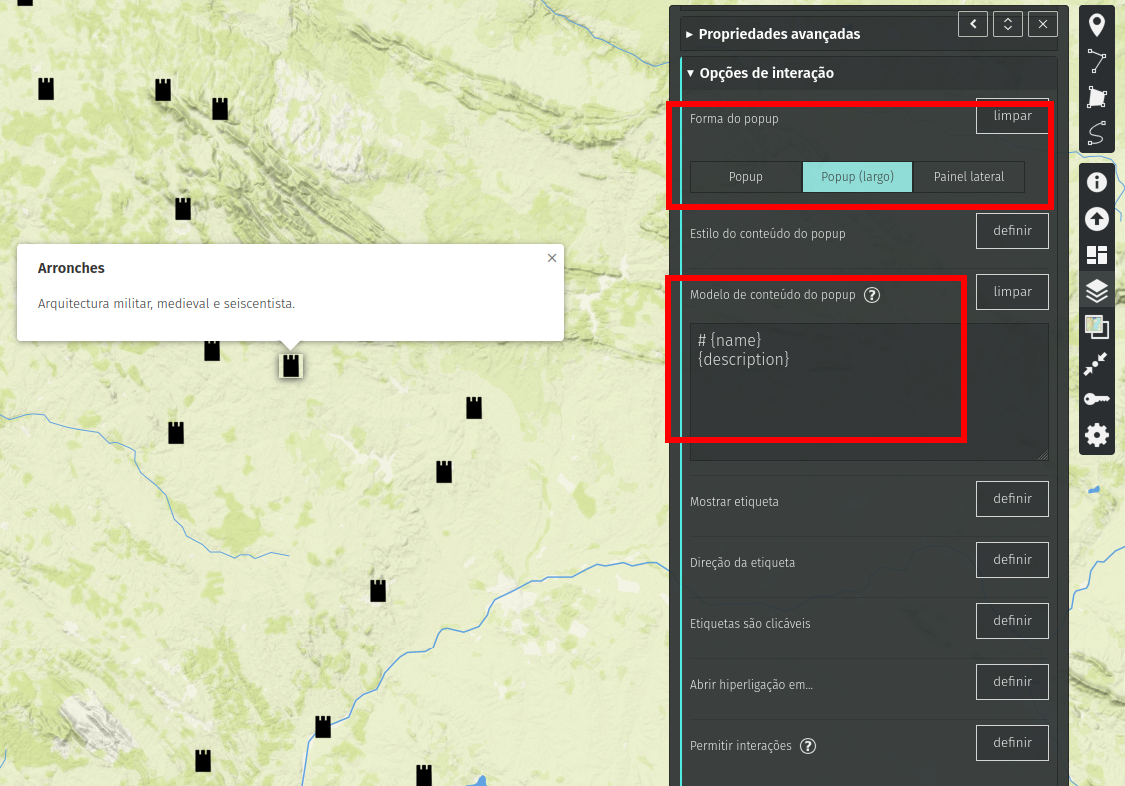The image size is (1125, 786).
Task: Toggle panel size with the up-down arrows button
Action: click(1008, 24)
